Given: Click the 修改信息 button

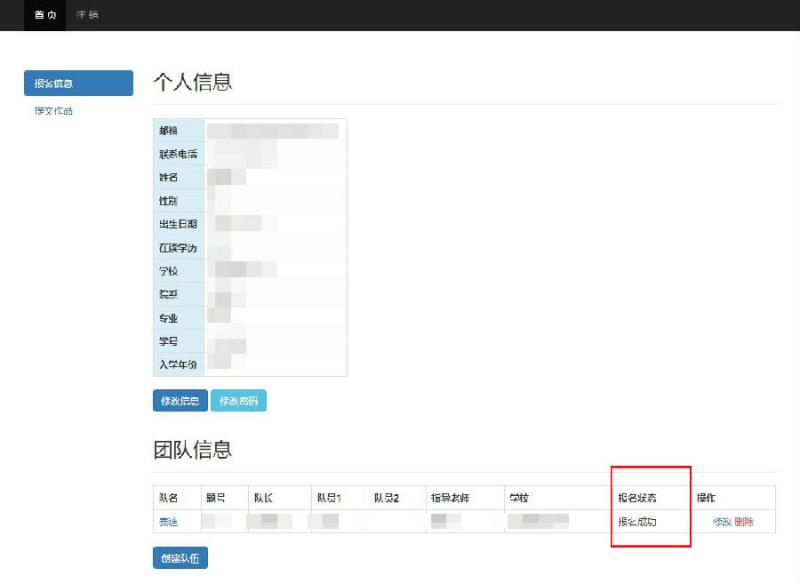Looking at the screenshot, I should (x=180, y=401).
